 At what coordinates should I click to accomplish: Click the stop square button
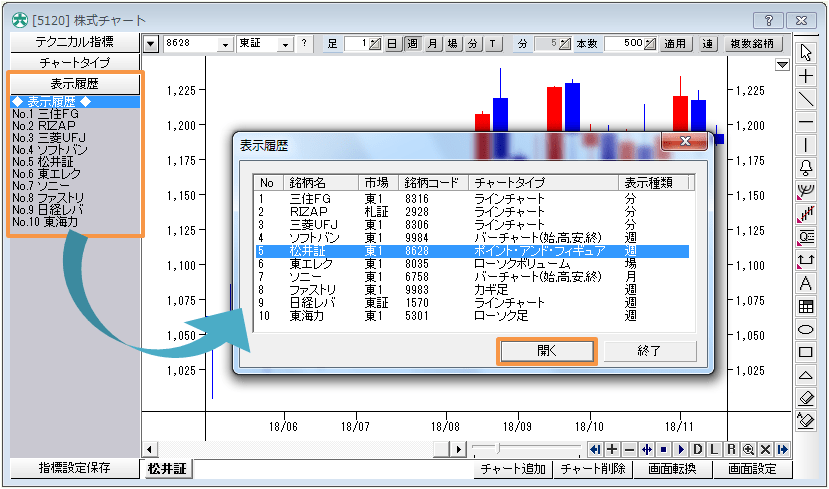tap(664, 449)
